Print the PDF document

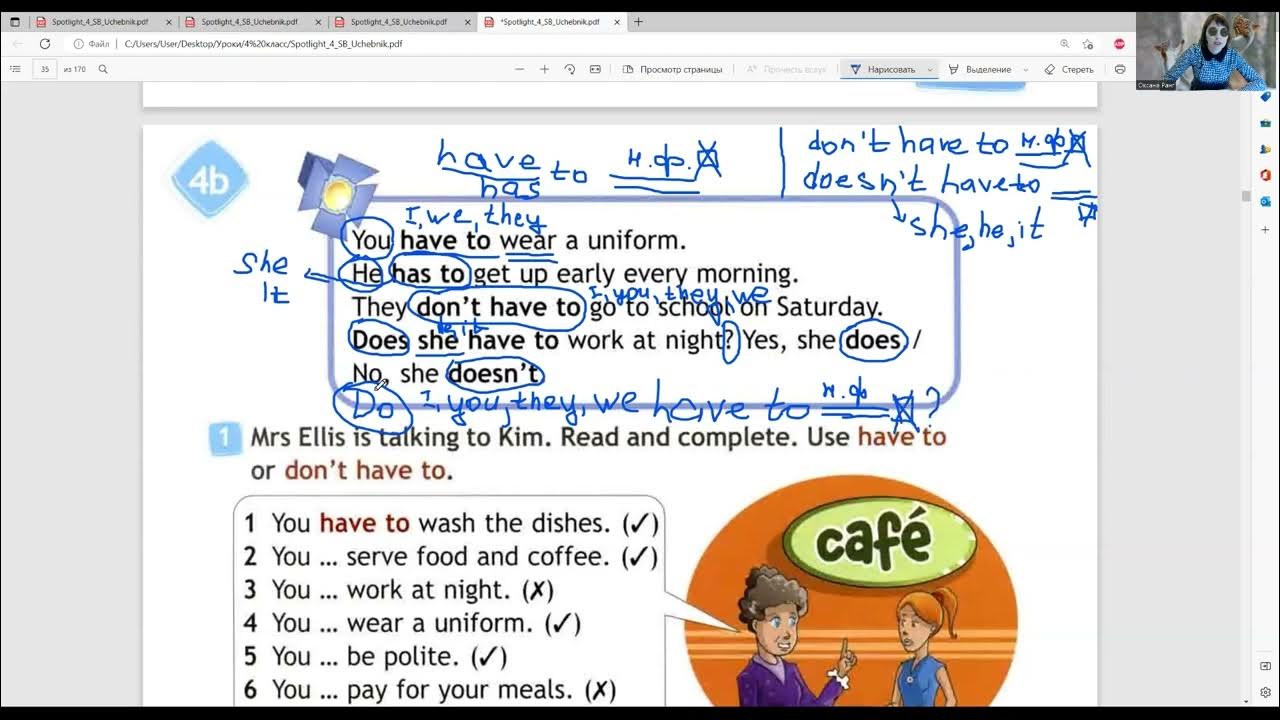click(1120, 69)
